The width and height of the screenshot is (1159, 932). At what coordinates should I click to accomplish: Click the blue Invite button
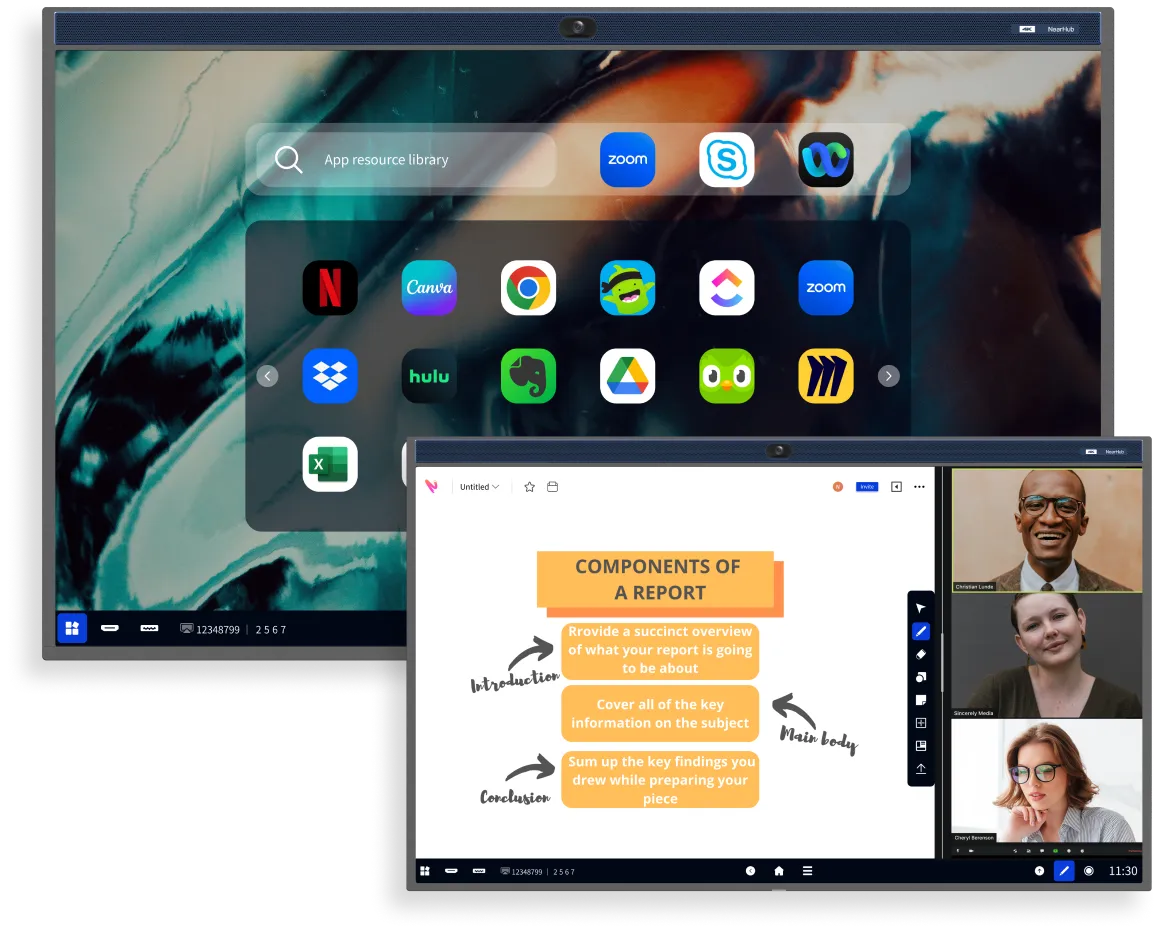pyautogui.click(x=866, y=487)
